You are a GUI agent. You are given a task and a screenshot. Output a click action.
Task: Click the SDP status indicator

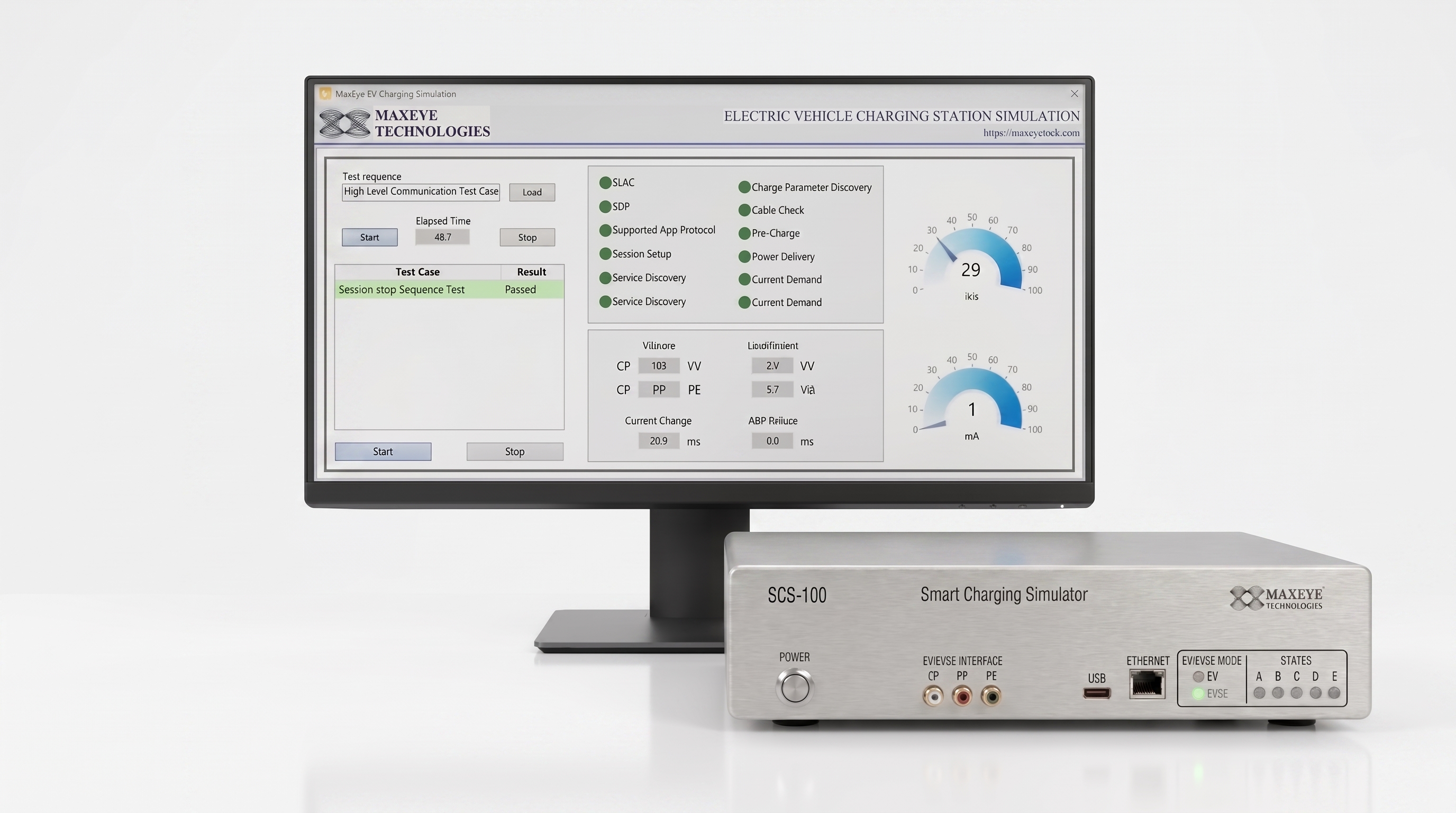pyautogui.click(x=605, y=207)
